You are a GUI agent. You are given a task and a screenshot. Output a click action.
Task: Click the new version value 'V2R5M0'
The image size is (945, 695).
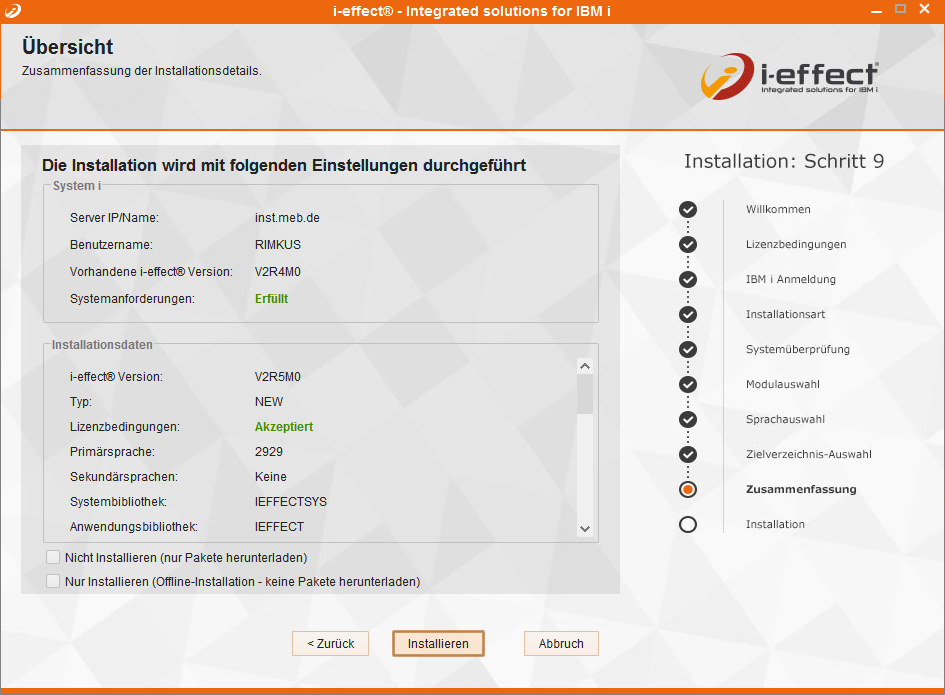(x=277, y=377)
